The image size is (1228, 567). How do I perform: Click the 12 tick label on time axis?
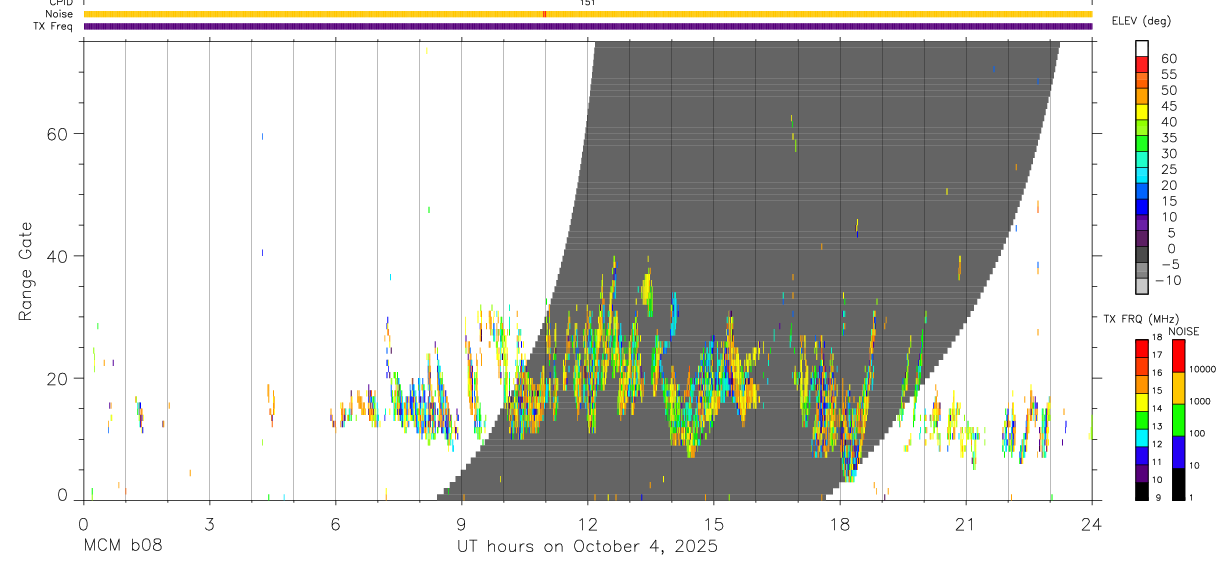(587, 525)
